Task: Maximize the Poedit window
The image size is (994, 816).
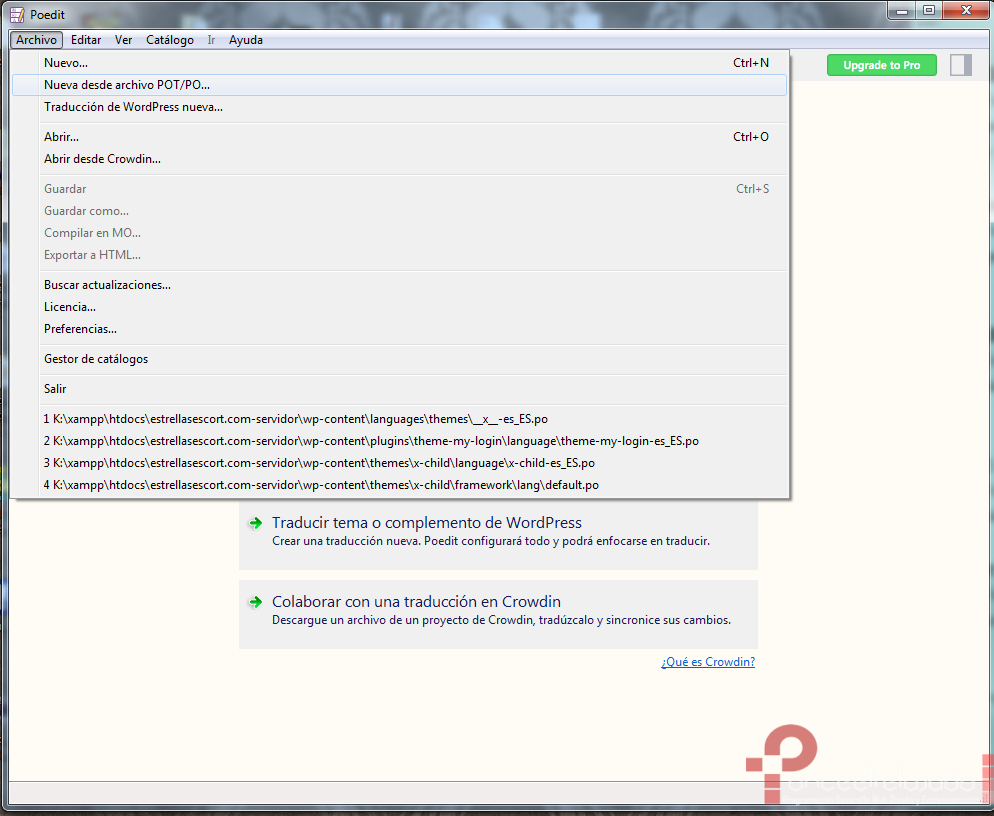Action: (x=929, y=11)
